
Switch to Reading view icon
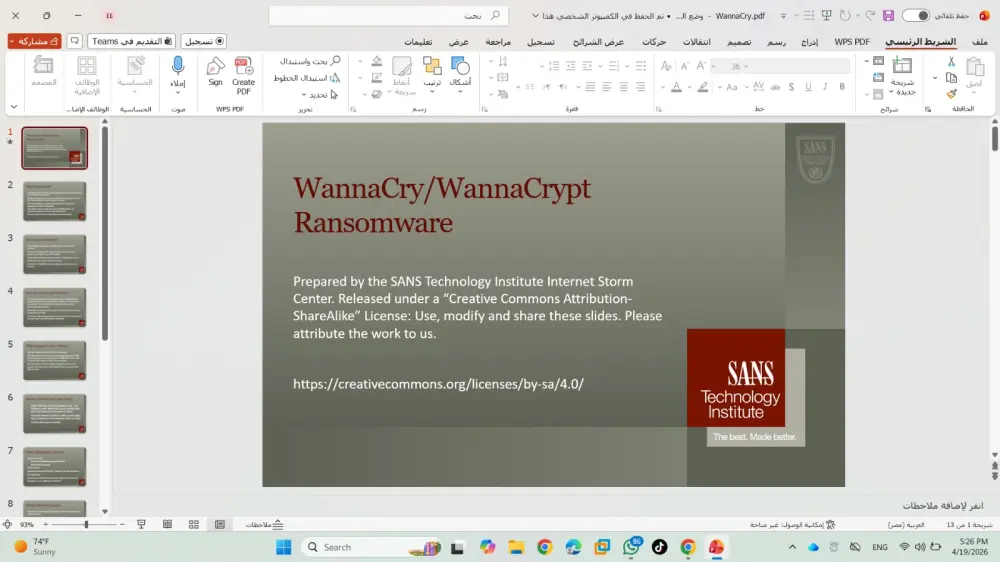(x=167, y=524)
